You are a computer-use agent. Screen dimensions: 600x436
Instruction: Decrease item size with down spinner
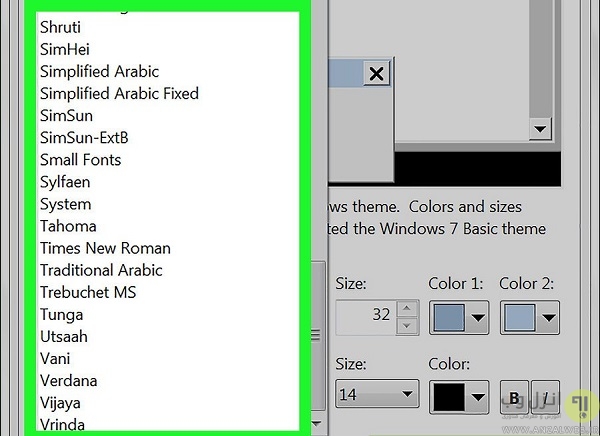pos(407,326)
